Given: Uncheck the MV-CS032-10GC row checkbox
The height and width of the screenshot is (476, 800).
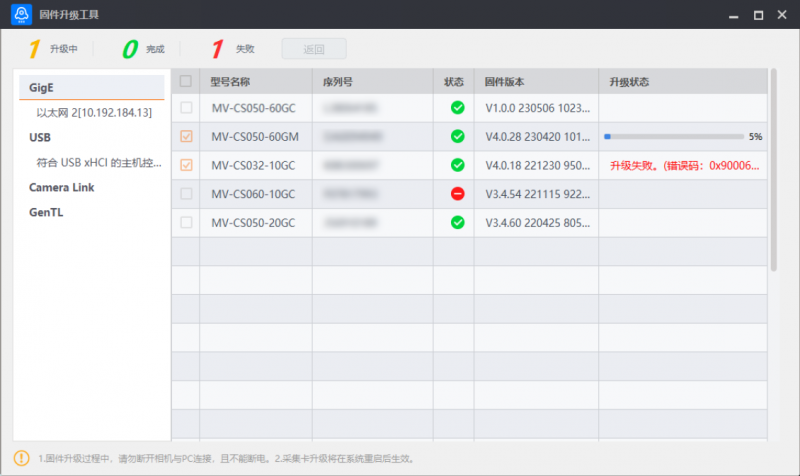Looking at the screenshot, I should click(x=186, y=165).
